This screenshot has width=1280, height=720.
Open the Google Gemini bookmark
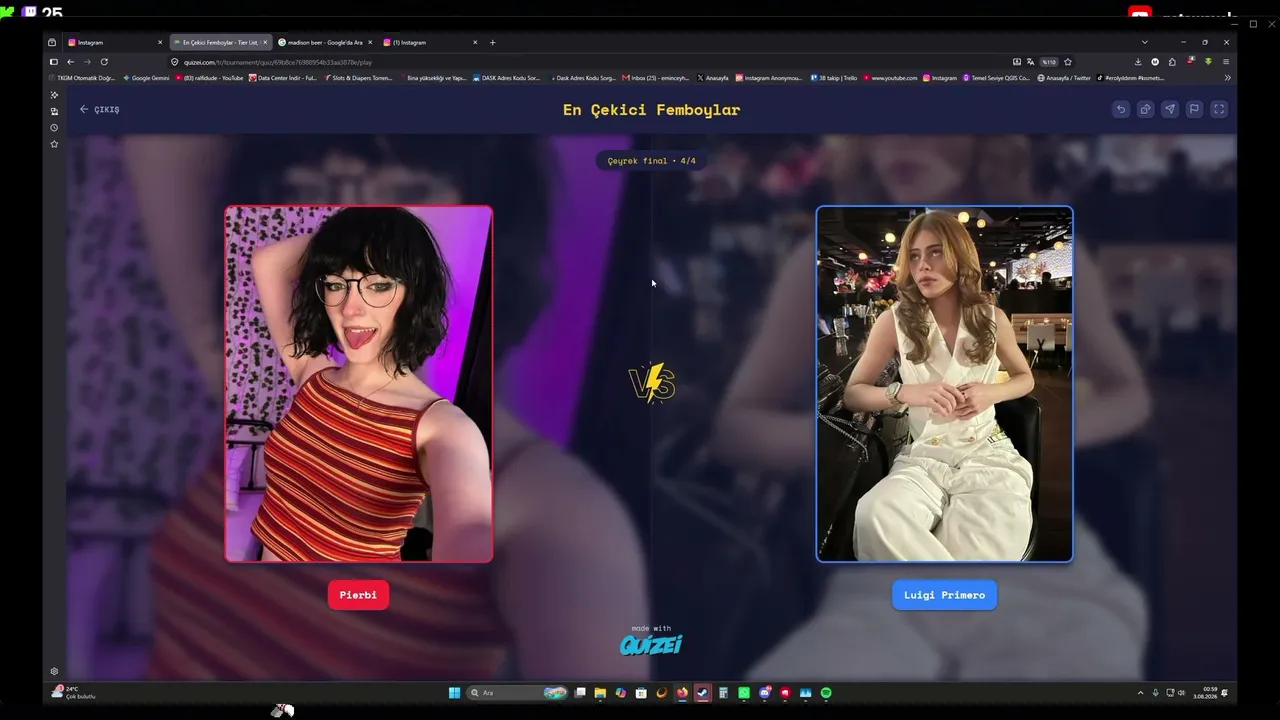(x=147, y=78)
